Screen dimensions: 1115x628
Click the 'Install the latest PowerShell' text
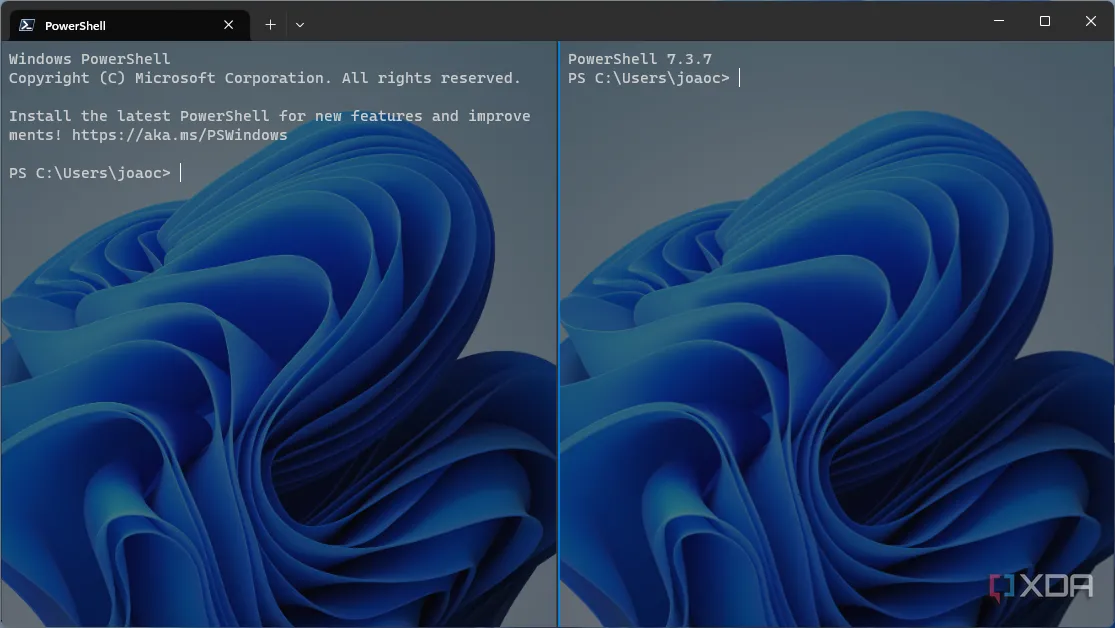(140, 116)
